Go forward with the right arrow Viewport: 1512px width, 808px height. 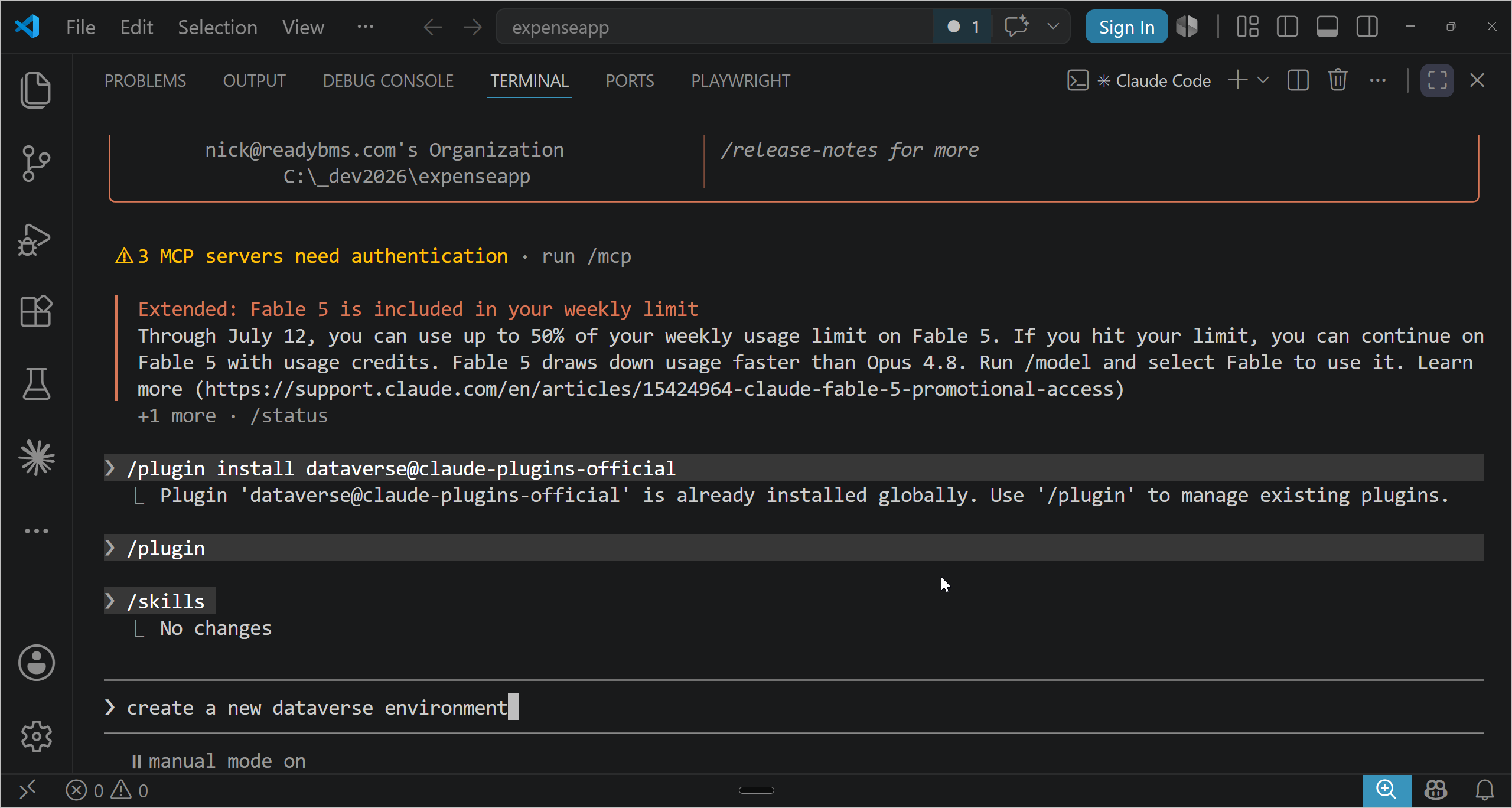point(472,27)
